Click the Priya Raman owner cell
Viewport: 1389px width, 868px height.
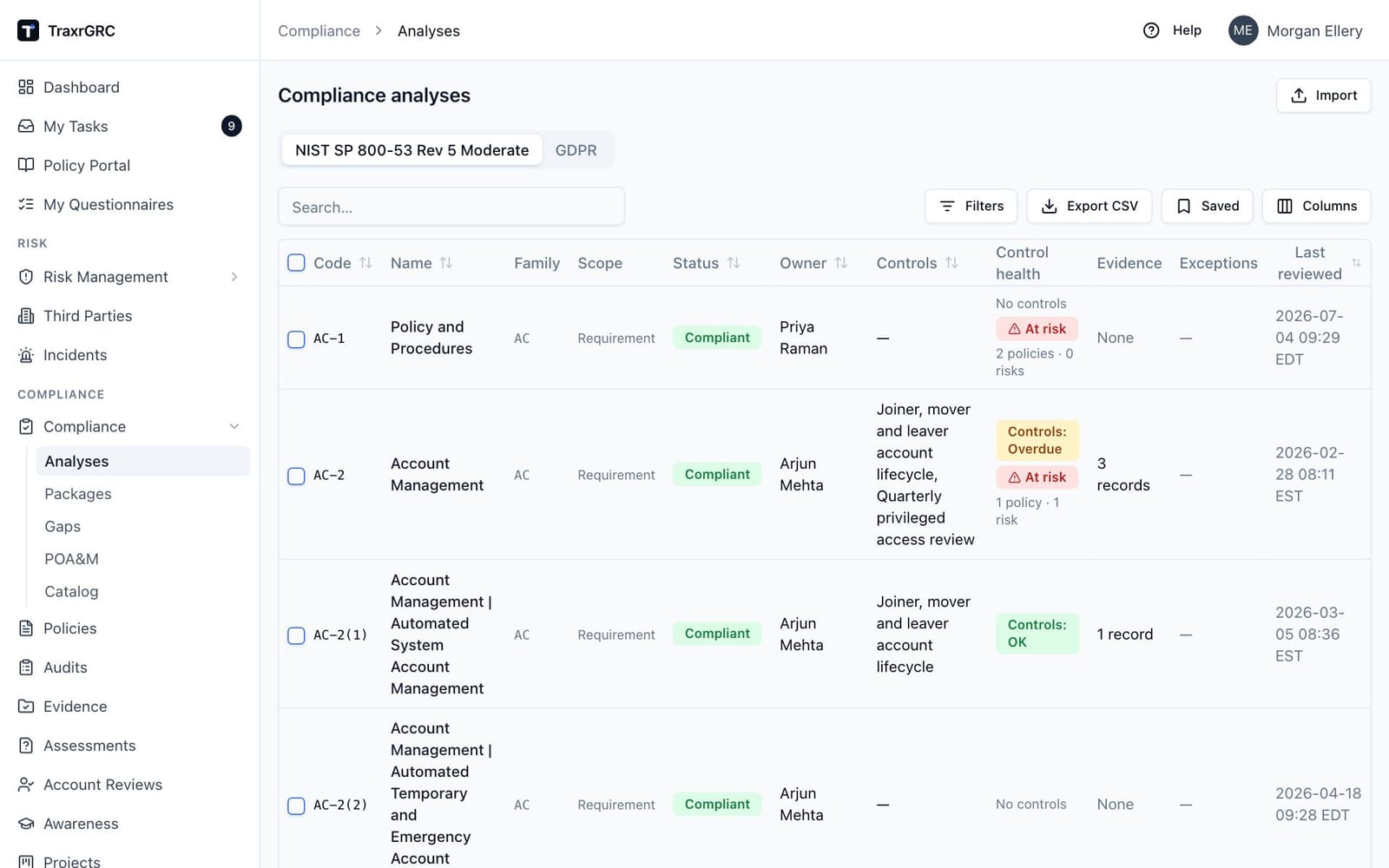803,338
